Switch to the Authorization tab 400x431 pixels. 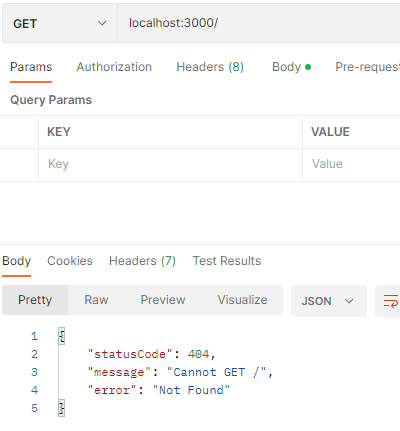click(x=114, y=67)
